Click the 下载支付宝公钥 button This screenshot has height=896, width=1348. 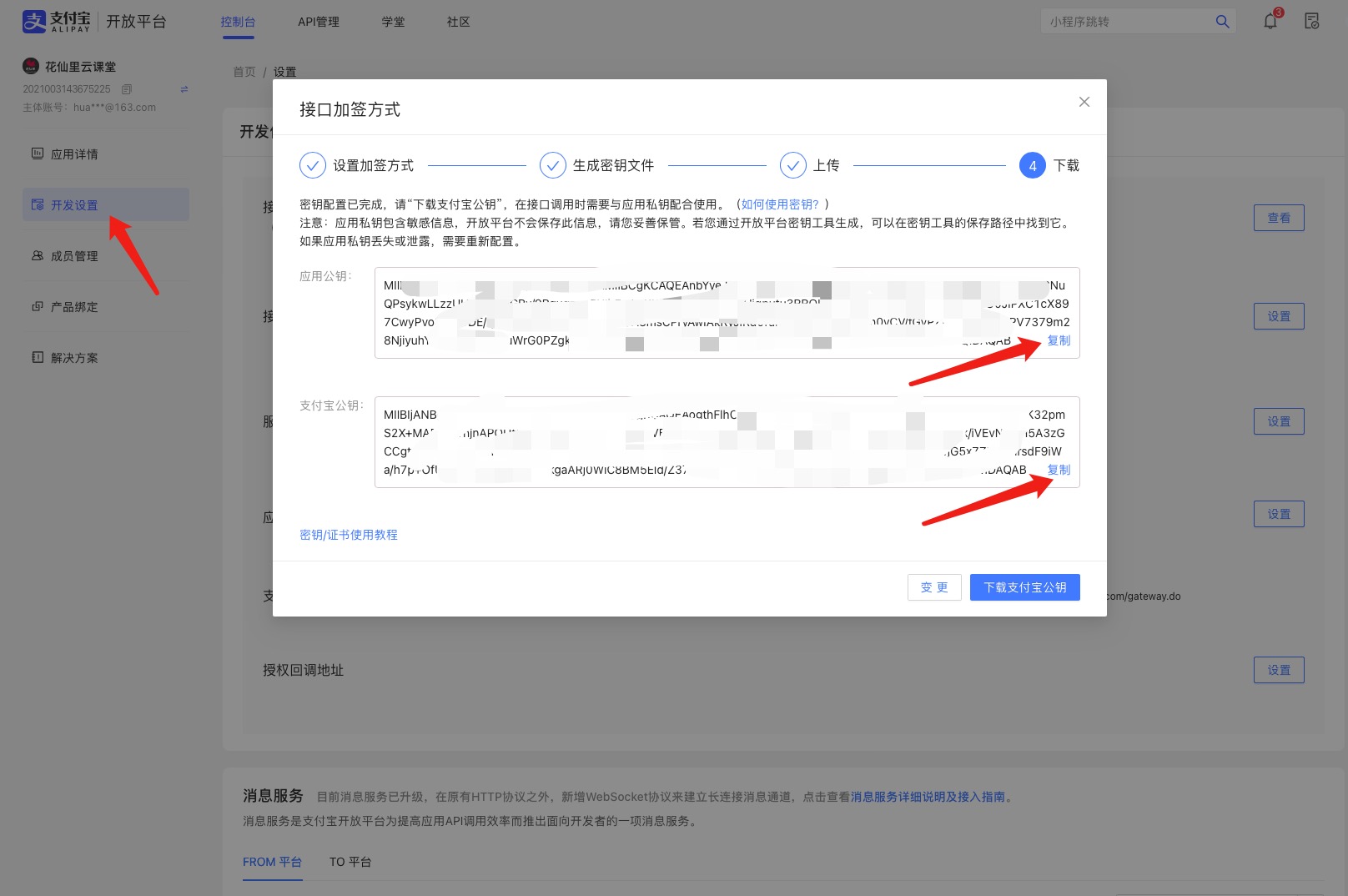click(1025, 587)
